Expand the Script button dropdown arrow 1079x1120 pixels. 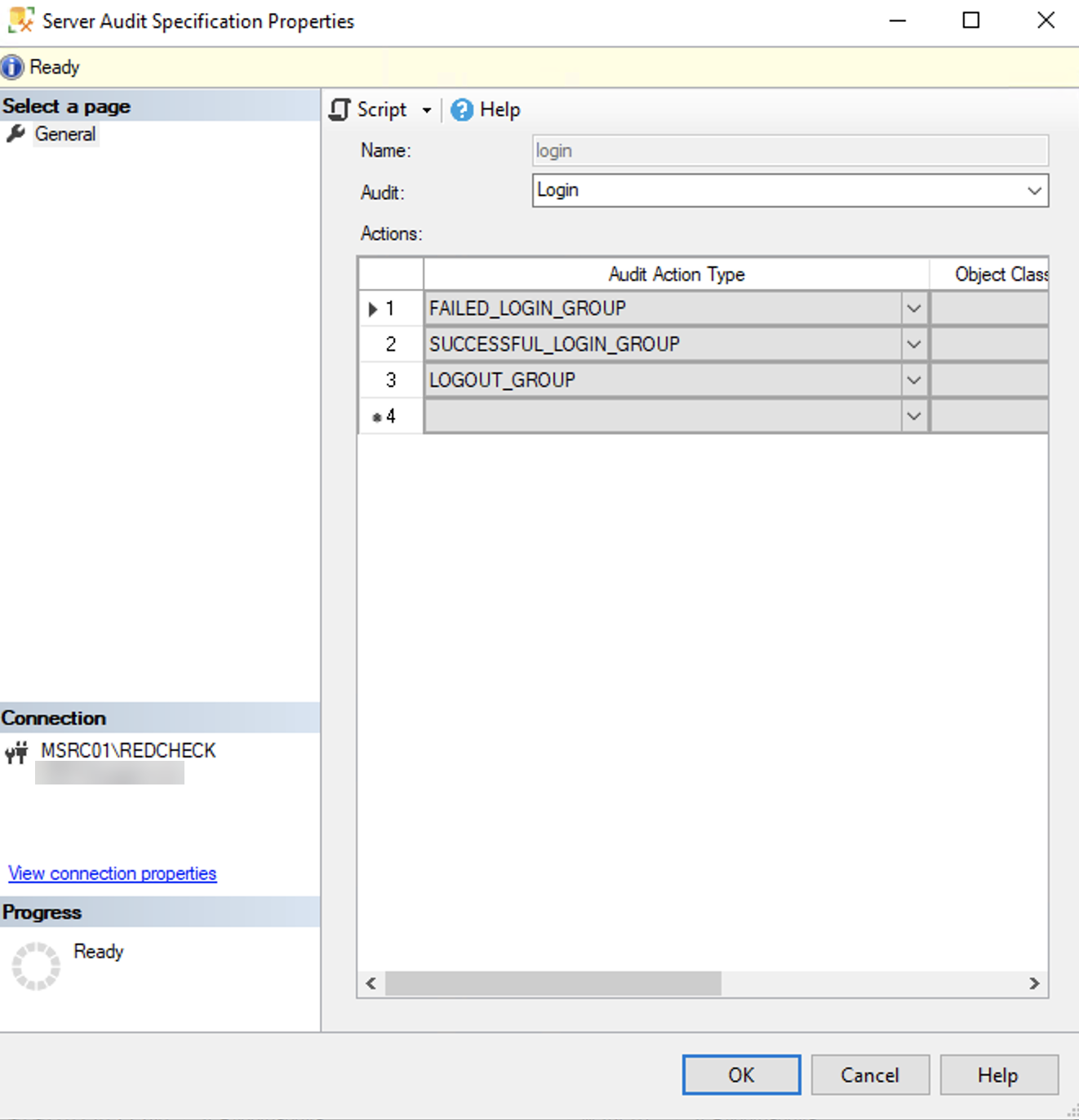(427, 109)
